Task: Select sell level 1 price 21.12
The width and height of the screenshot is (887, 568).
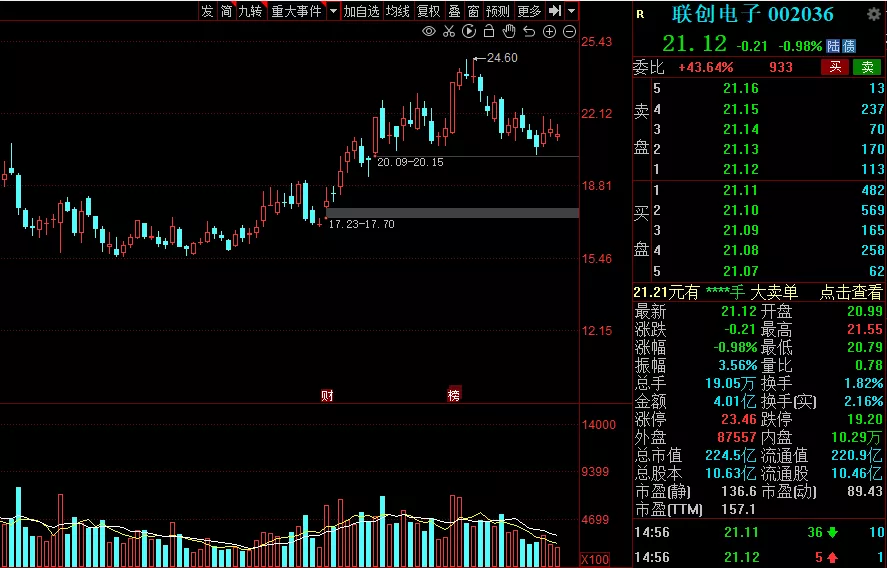Action: click(x=740, y=169)
